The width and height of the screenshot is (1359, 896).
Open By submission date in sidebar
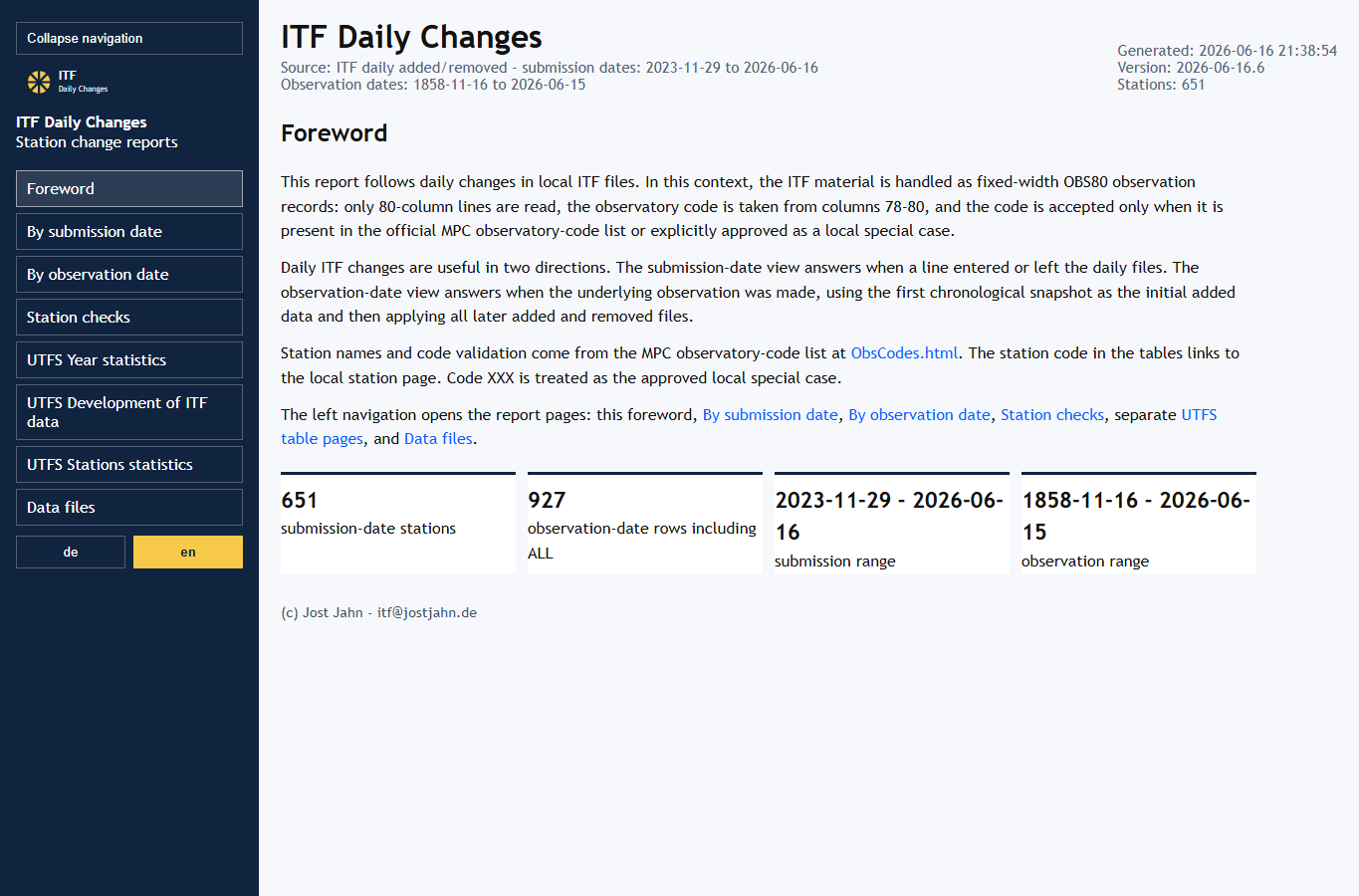point(129,231)
